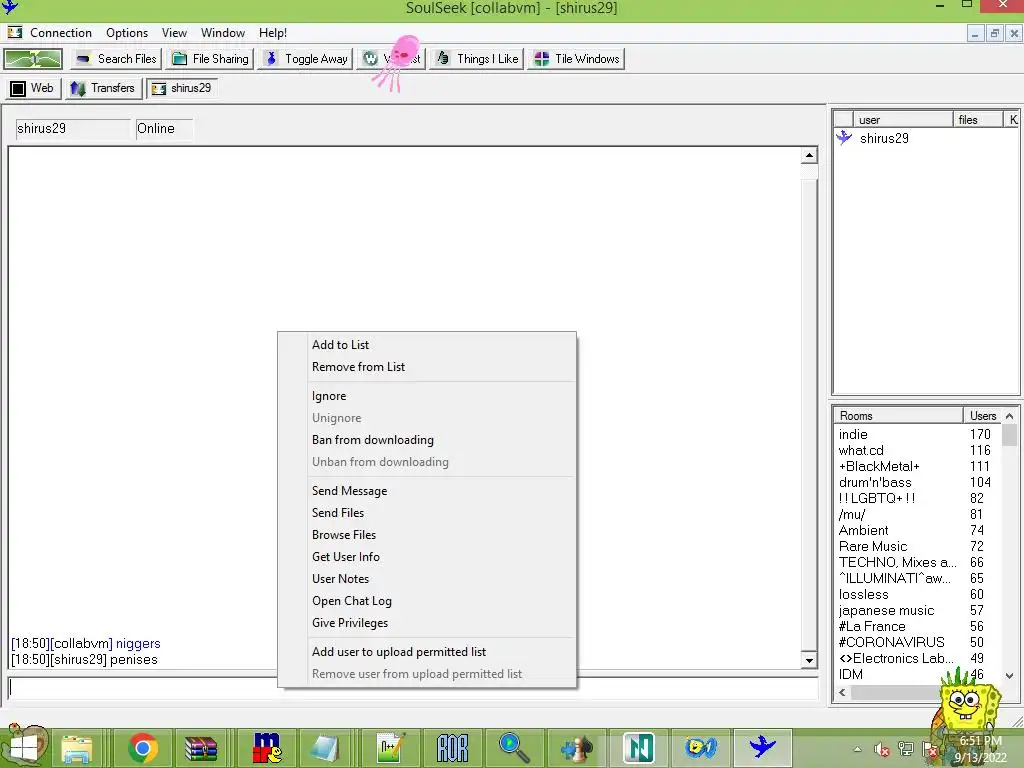Viewport: 1024px width, 768px height.
Task: Click the user column header
Action: click(903, 120)
